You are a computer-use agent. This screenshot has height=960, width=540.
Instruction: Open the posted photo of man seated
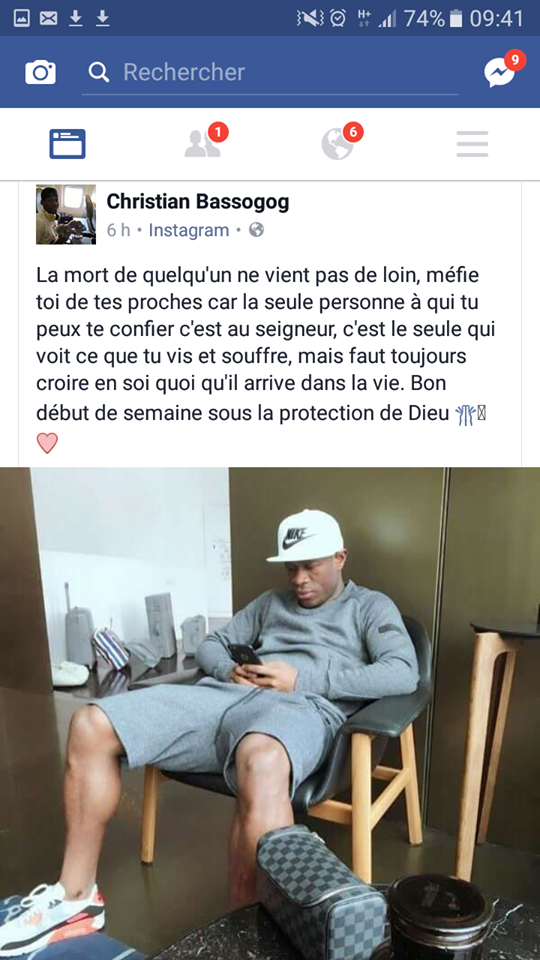coord(270,713)
